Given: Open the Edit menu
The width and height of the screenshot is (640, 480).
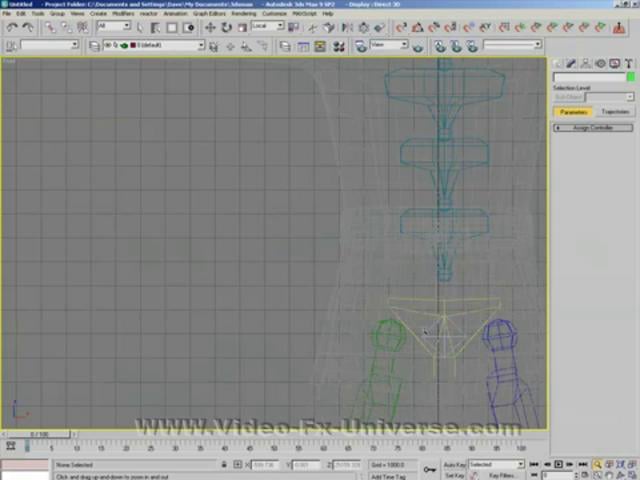Looking at the screenshot, I should coord(21,13).
